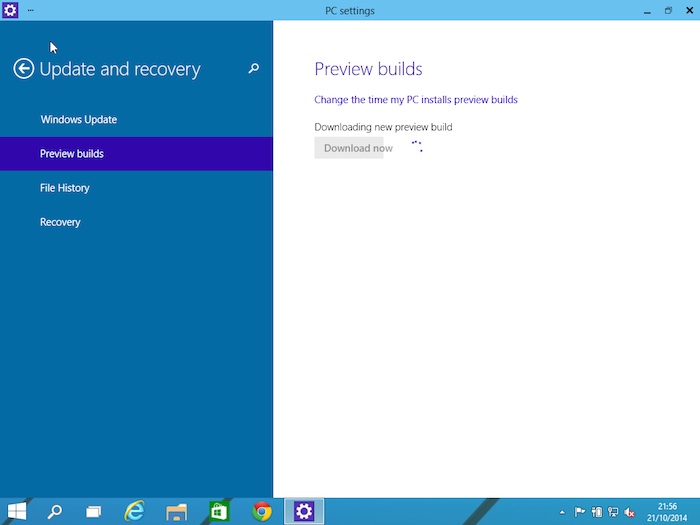Viewport: 700px width, 525px height.
Task: Open taskbar Search
Action: click(x=55, y=511)
